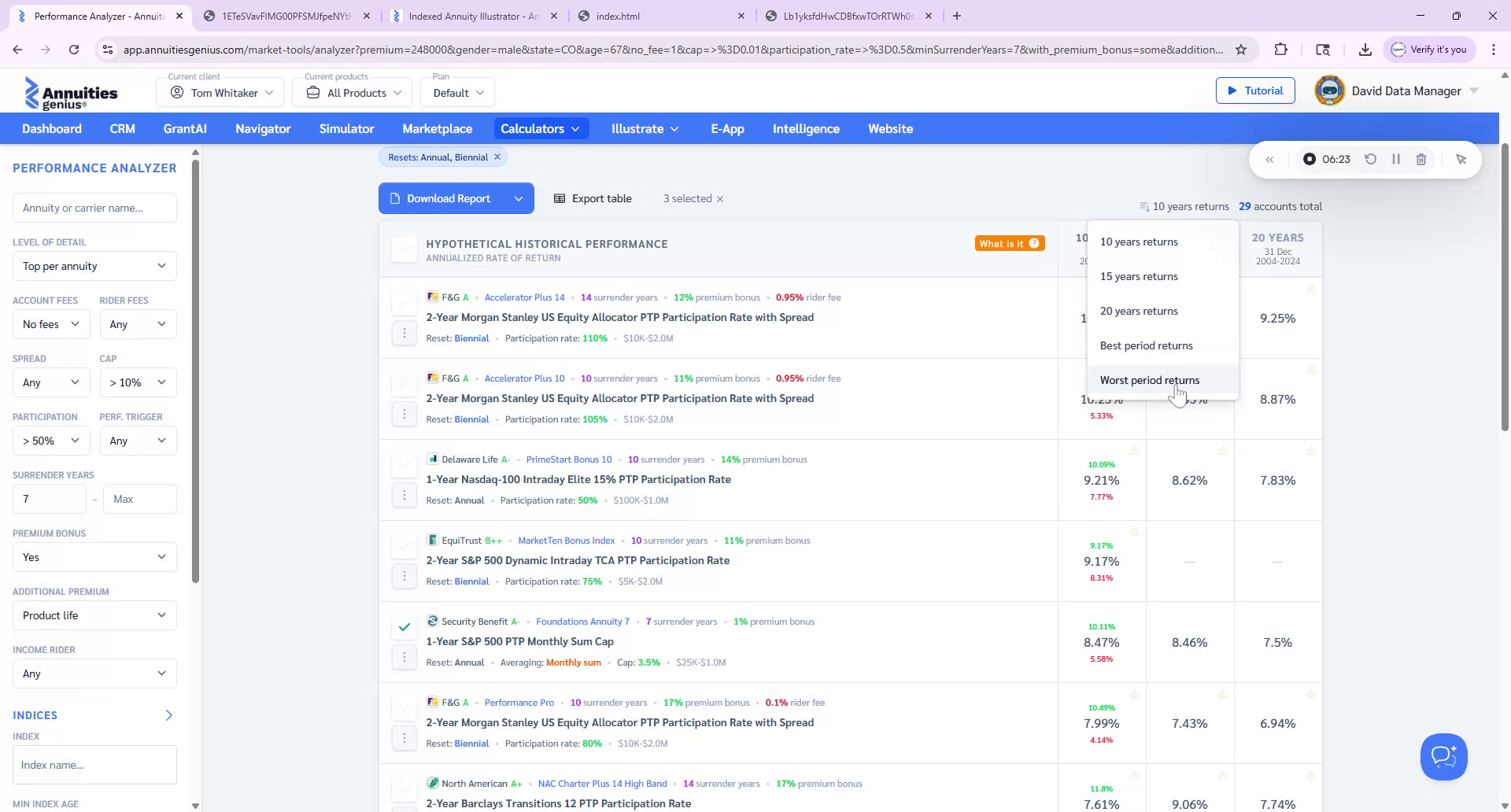Click the Index name input field
This screenshot has width=1511, height=812.
94,764
